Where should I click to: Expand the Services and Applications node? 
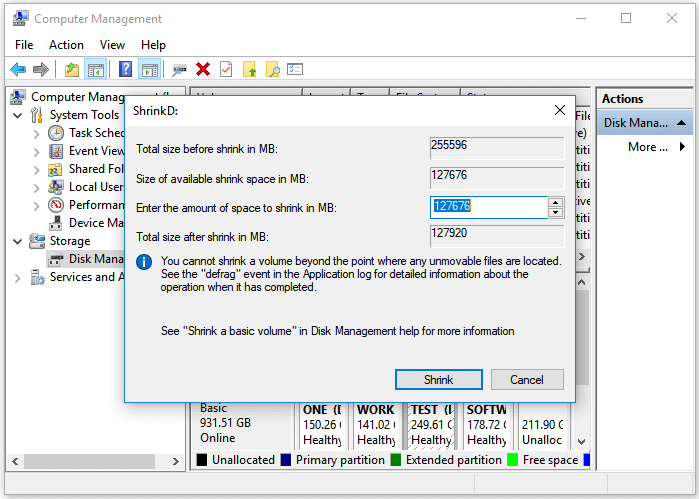click(18, 277)
